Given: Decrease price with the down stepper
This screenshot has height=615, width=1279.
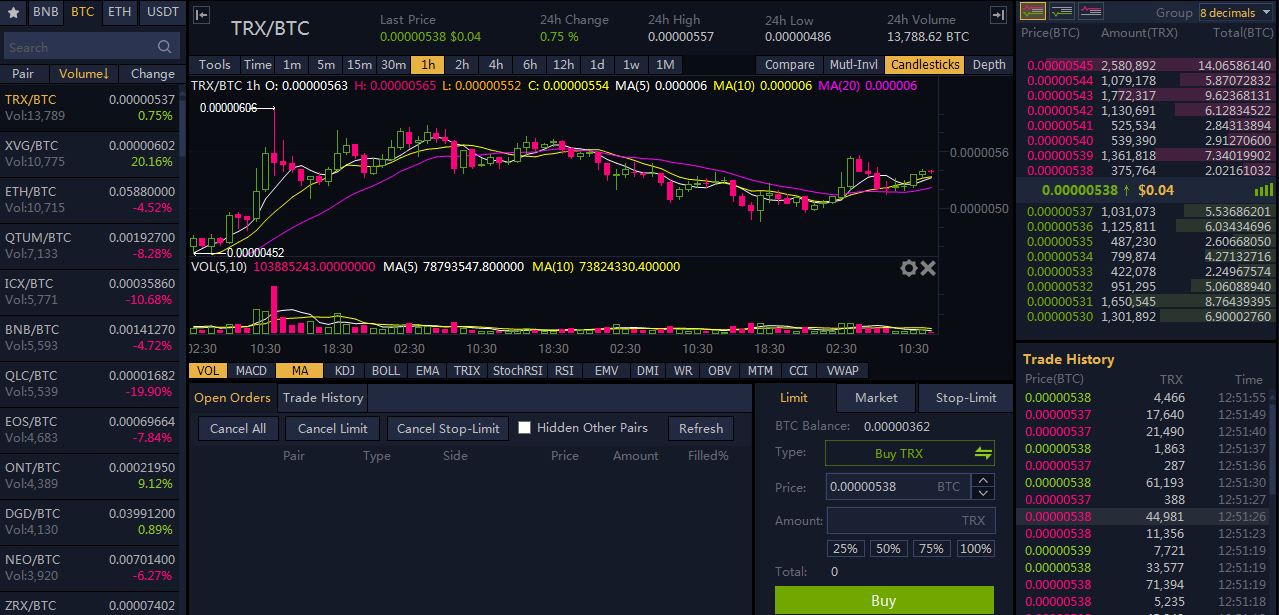Looking at the screenshot, I should (x=984, y=493).
